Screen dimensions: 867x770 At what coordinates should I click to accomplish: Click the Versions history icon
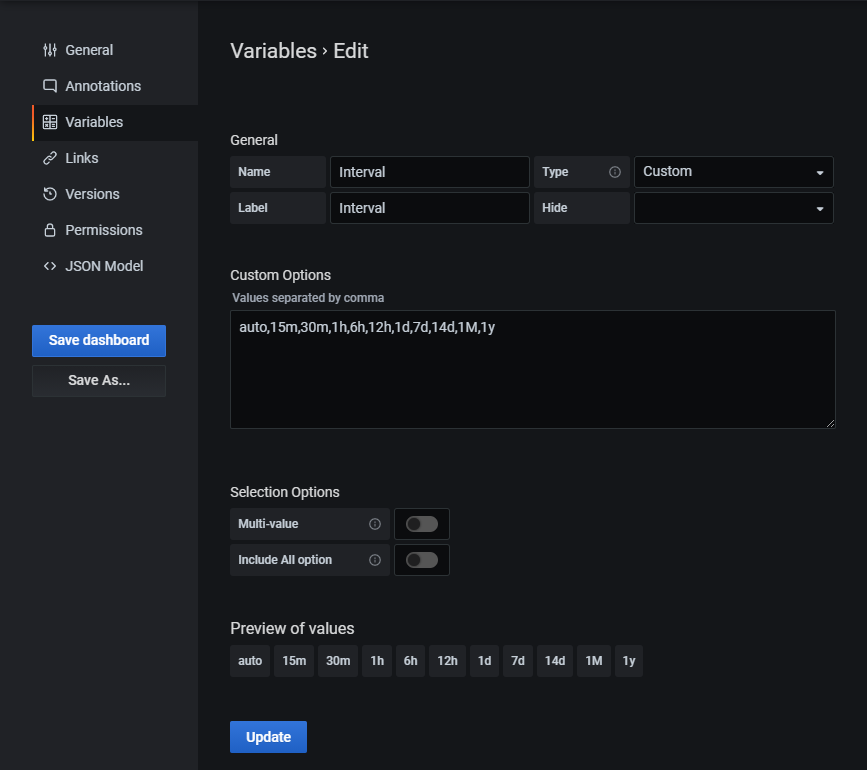tap(50, 194)
